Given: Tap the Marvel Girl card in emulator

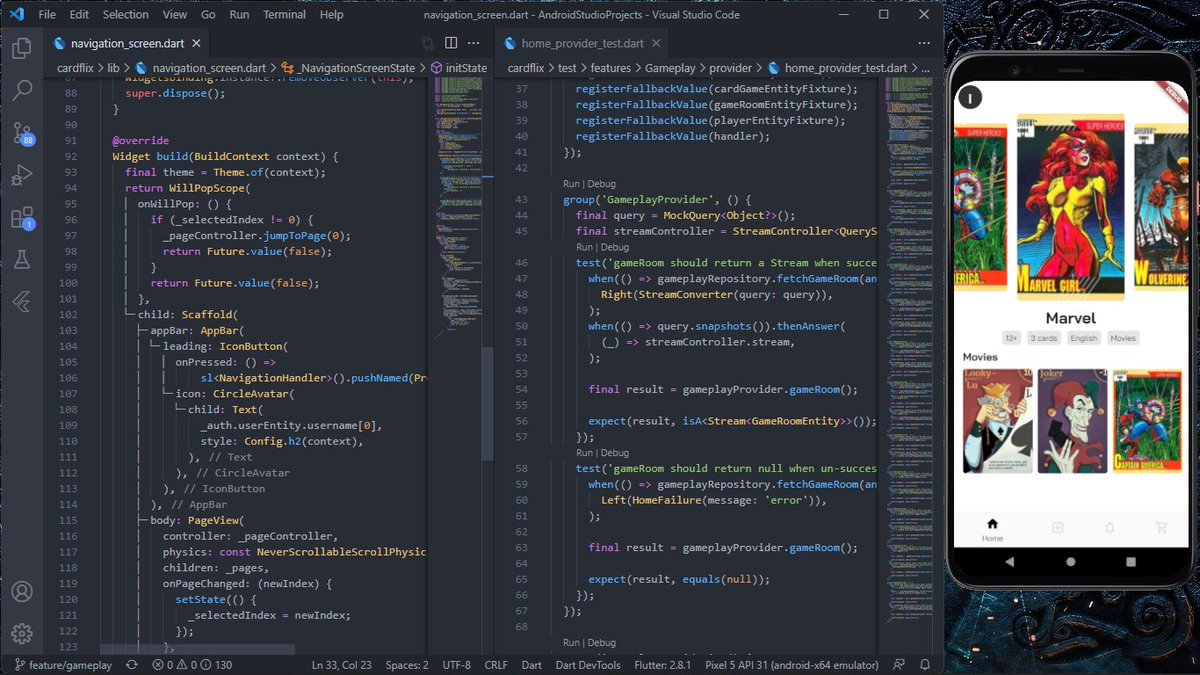Looking at the screenshot, I should [1070, 207].
